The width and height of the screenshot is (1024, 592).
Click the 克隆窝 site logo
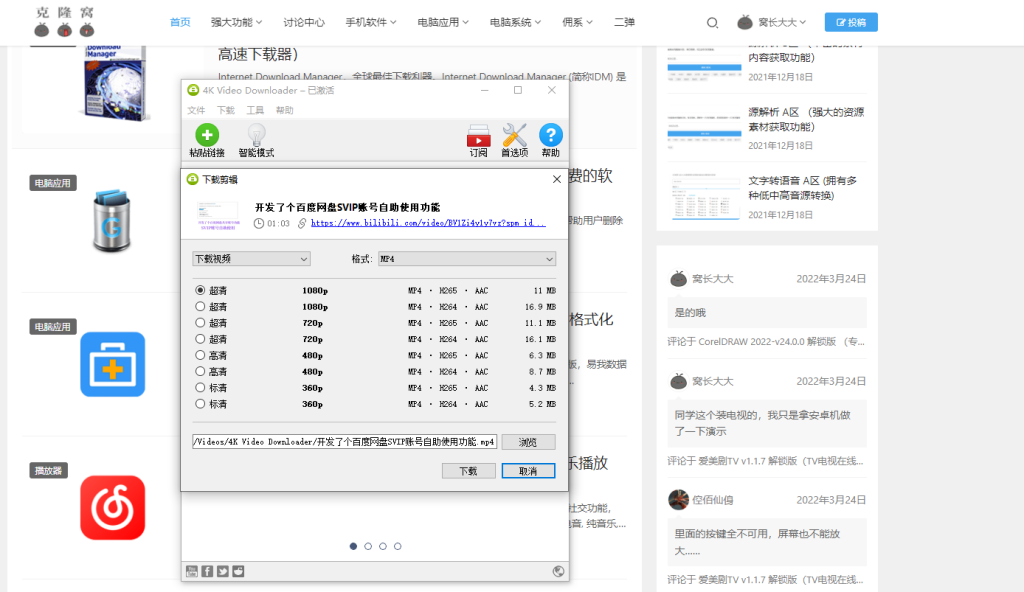(64, 22)
